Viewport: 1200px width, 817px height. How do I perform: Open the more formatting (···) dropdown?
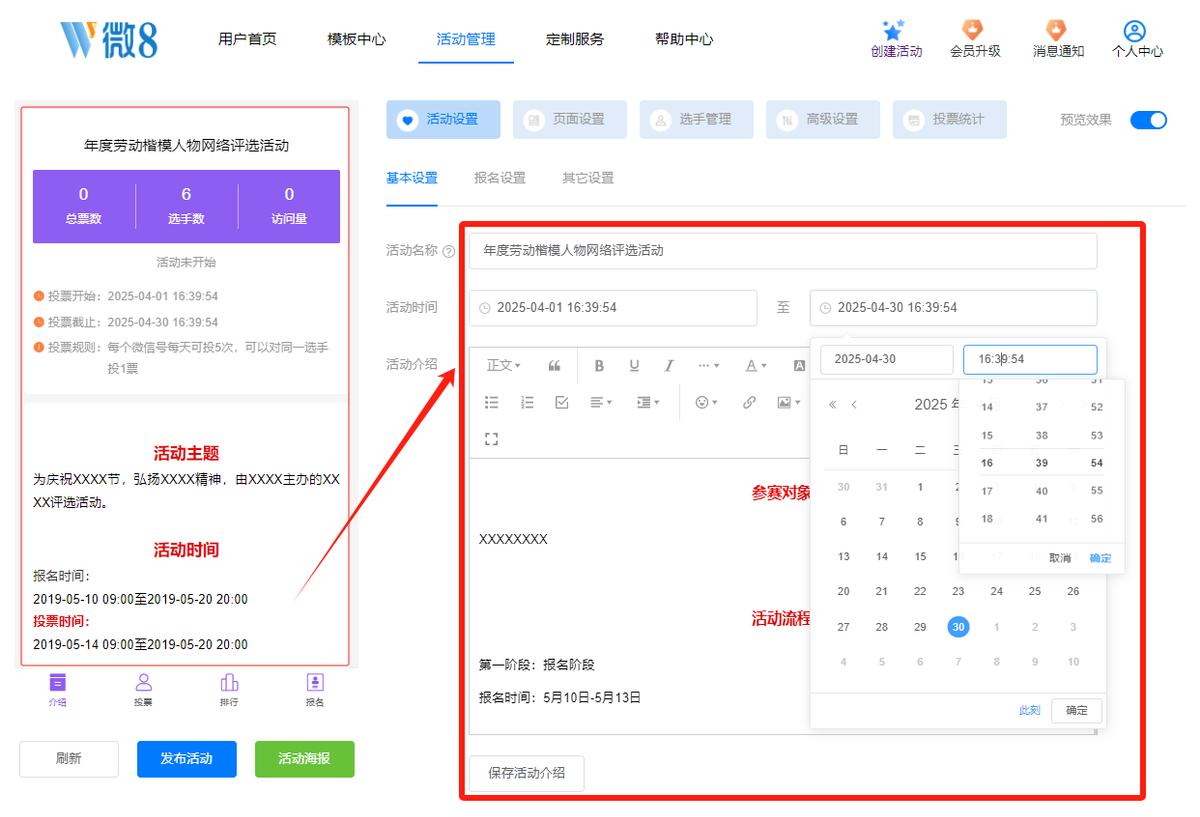709,366
